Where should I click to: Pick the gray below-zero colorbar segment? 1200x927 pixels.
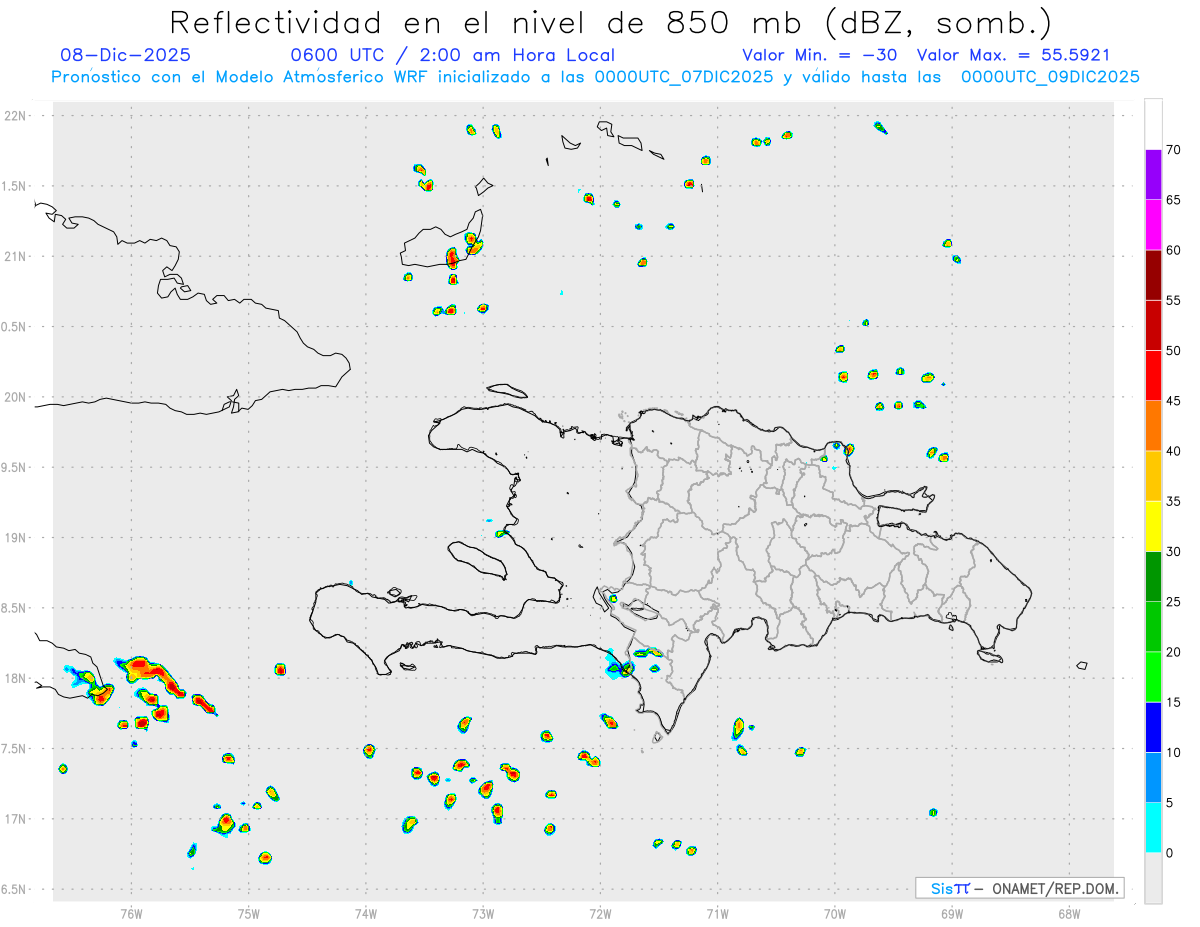click(1153, 878)
